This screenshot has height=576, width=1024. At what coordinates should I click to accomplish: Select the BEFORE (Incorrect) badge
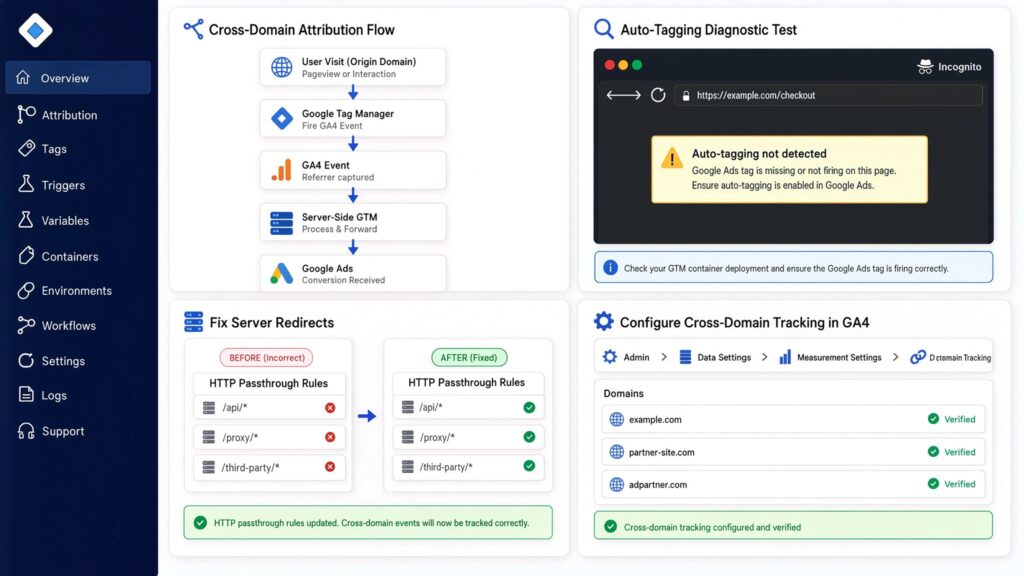click(266, 357)
